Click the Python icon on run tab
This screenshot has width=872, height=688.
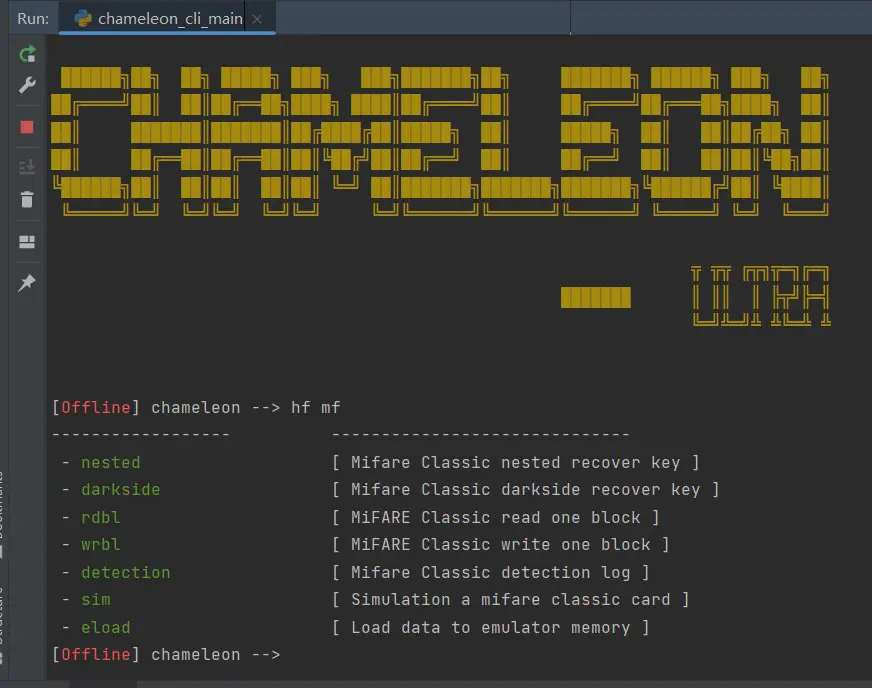tap(83, 18)
